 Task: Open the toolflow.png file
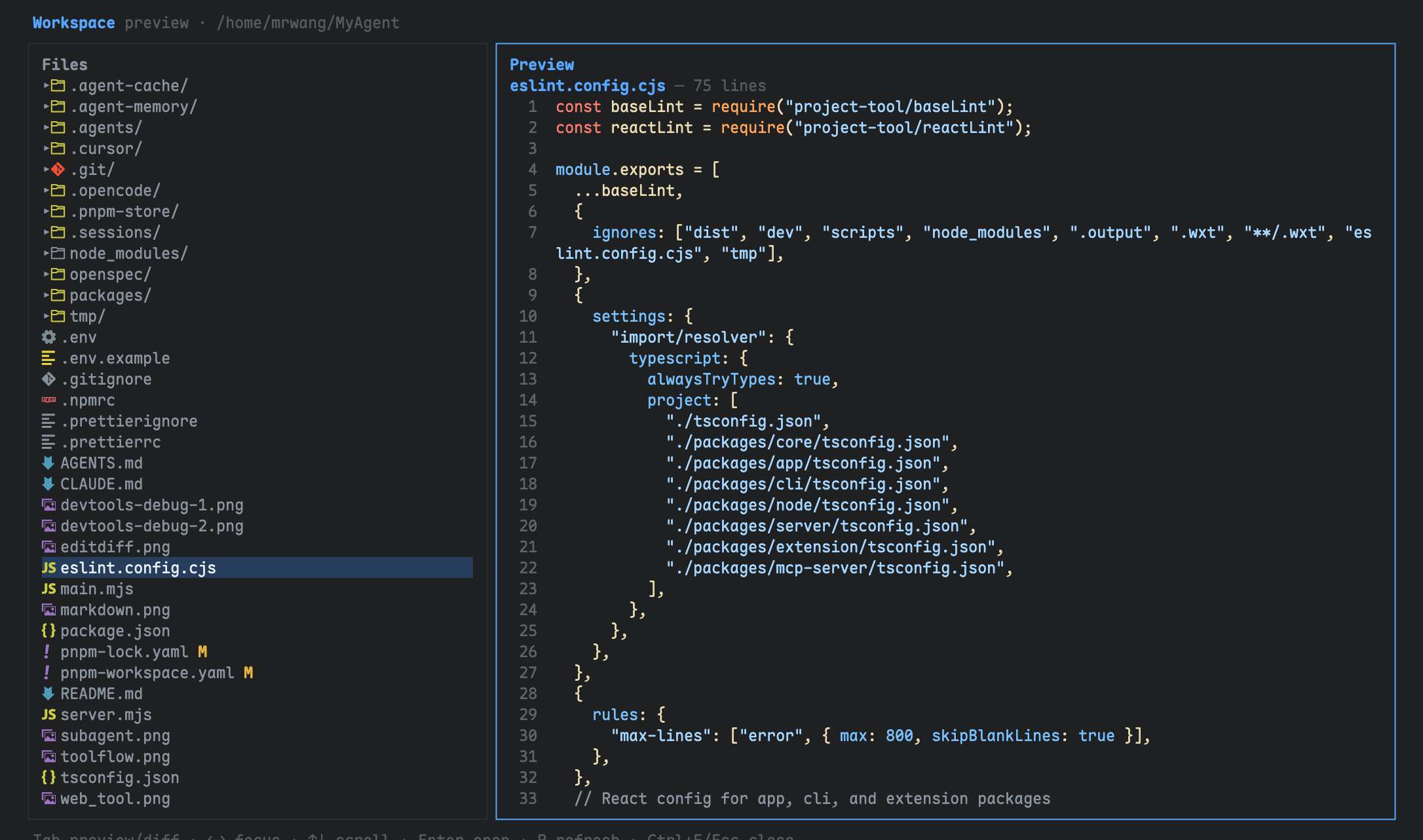[x=115, y=757]
